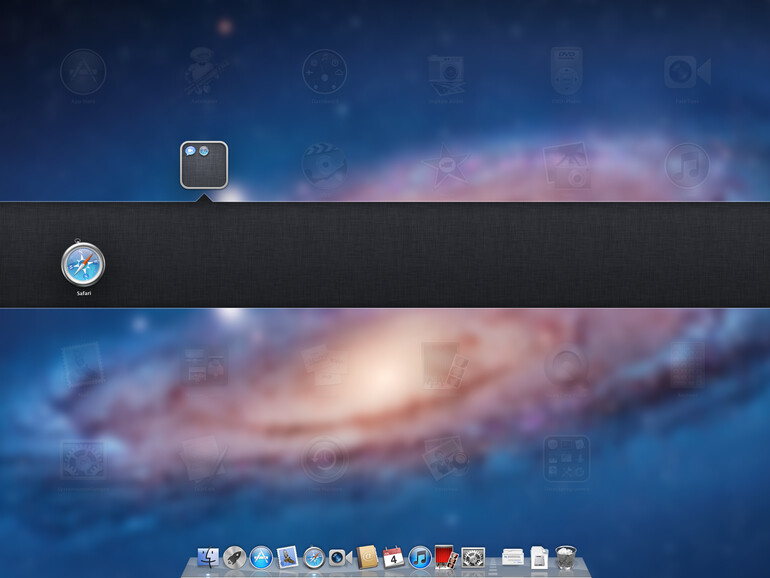Open iCal calendar in the Dock
The image size is (770, 578).
tap(393, 558)
